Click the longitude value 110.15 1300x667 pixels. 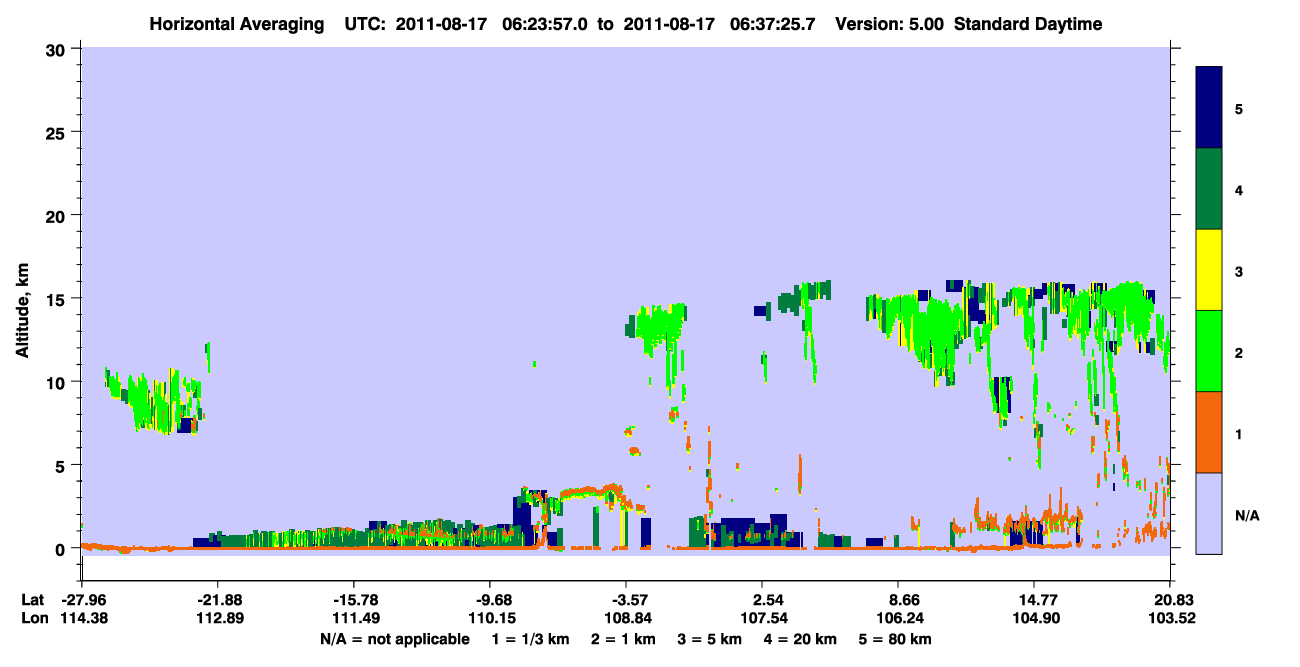(490, 618)
